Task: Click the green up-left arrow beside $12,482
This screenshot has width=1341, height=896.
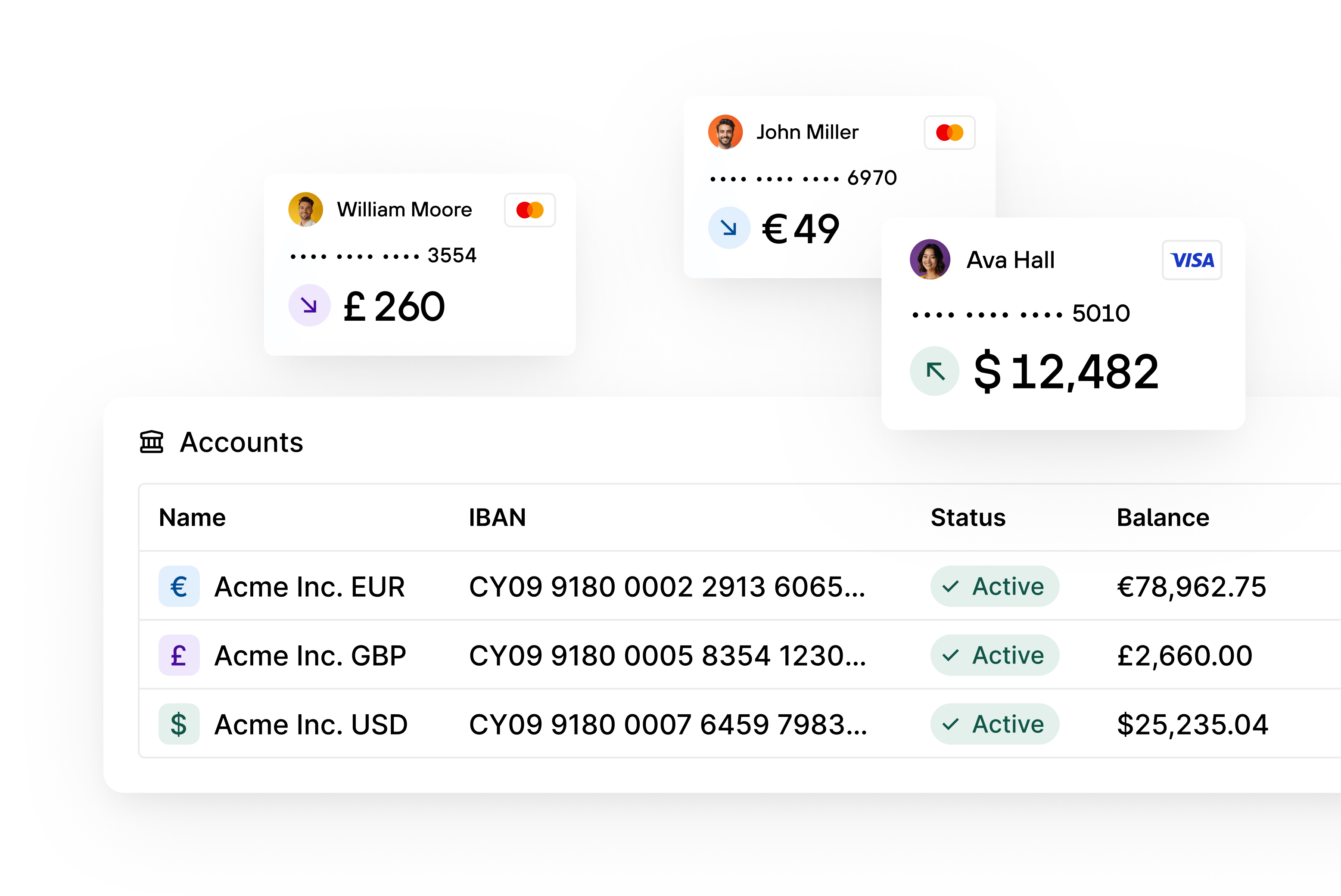Action: 935,372
